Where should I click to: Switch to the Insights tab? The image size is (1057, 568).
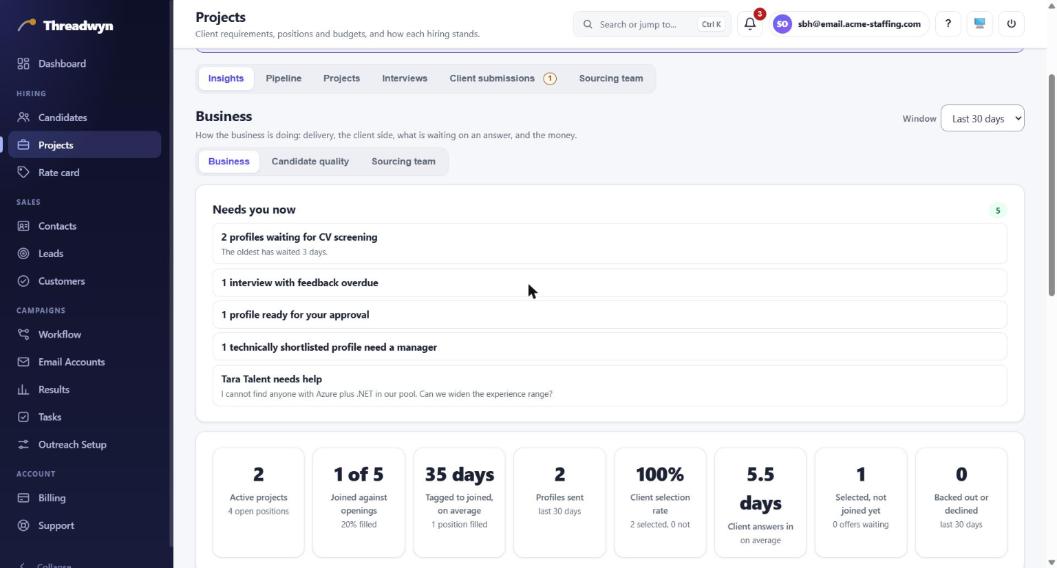[226, 78]
